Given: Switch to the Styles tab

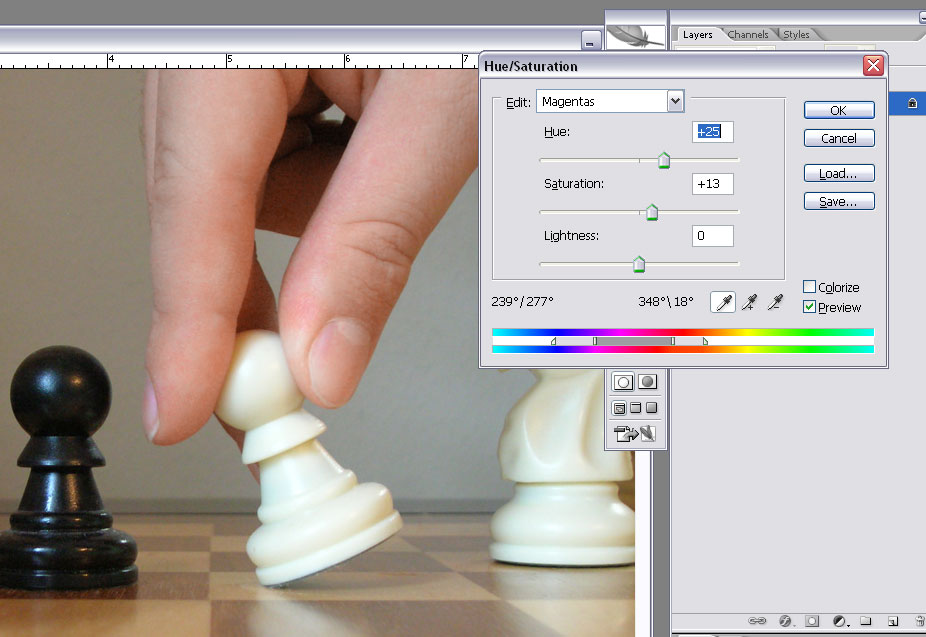Looking at the screenshot, I should (796, 35).
